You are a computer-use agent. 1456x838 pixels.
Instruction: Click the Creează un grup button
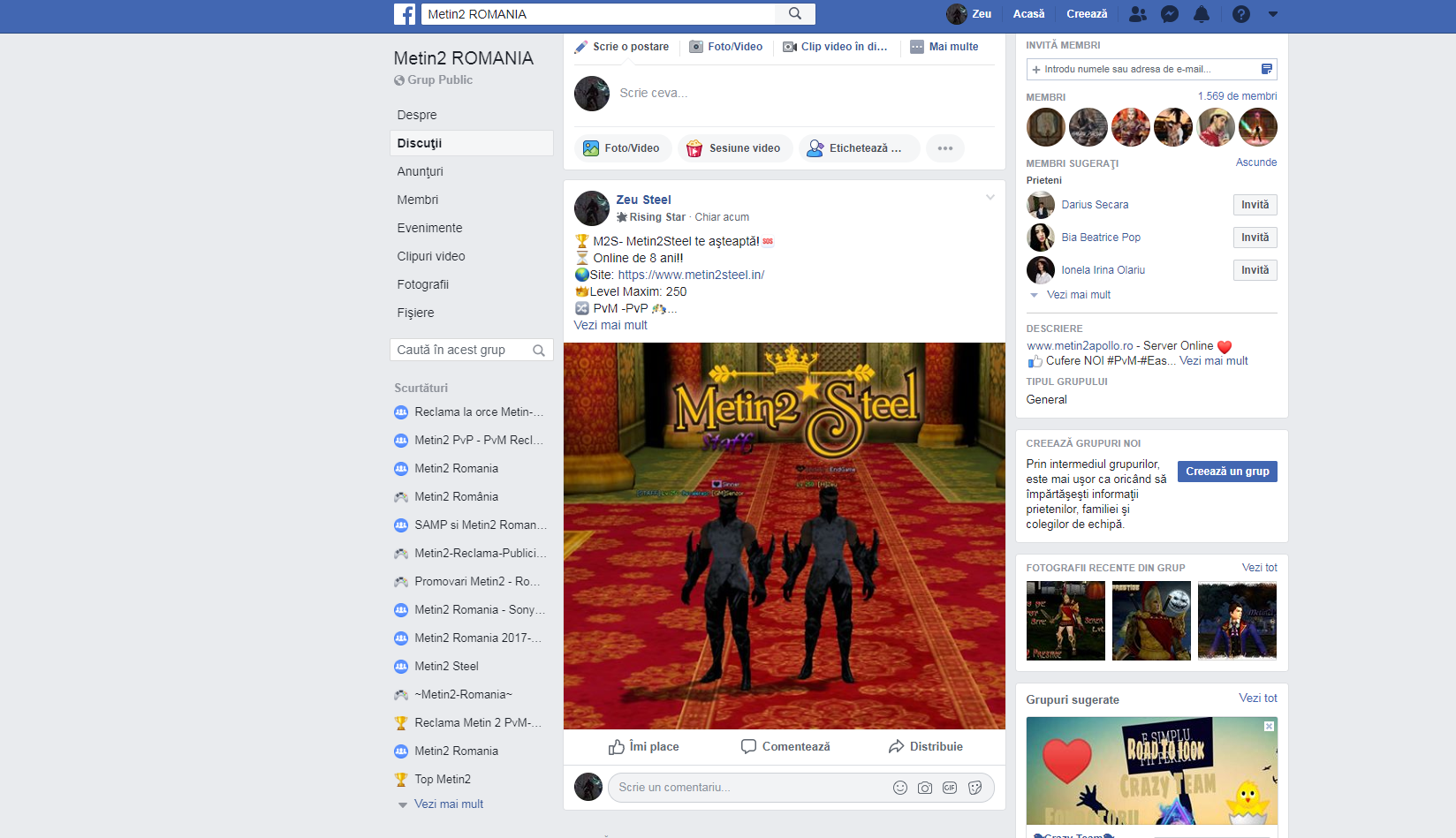1227,472
